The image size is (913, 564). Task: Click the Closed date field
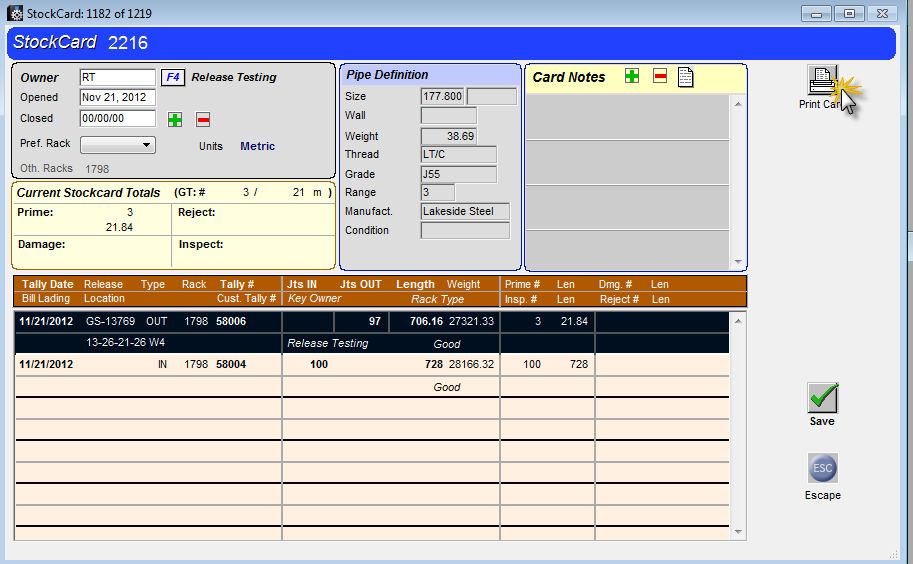tap(117, 118)
